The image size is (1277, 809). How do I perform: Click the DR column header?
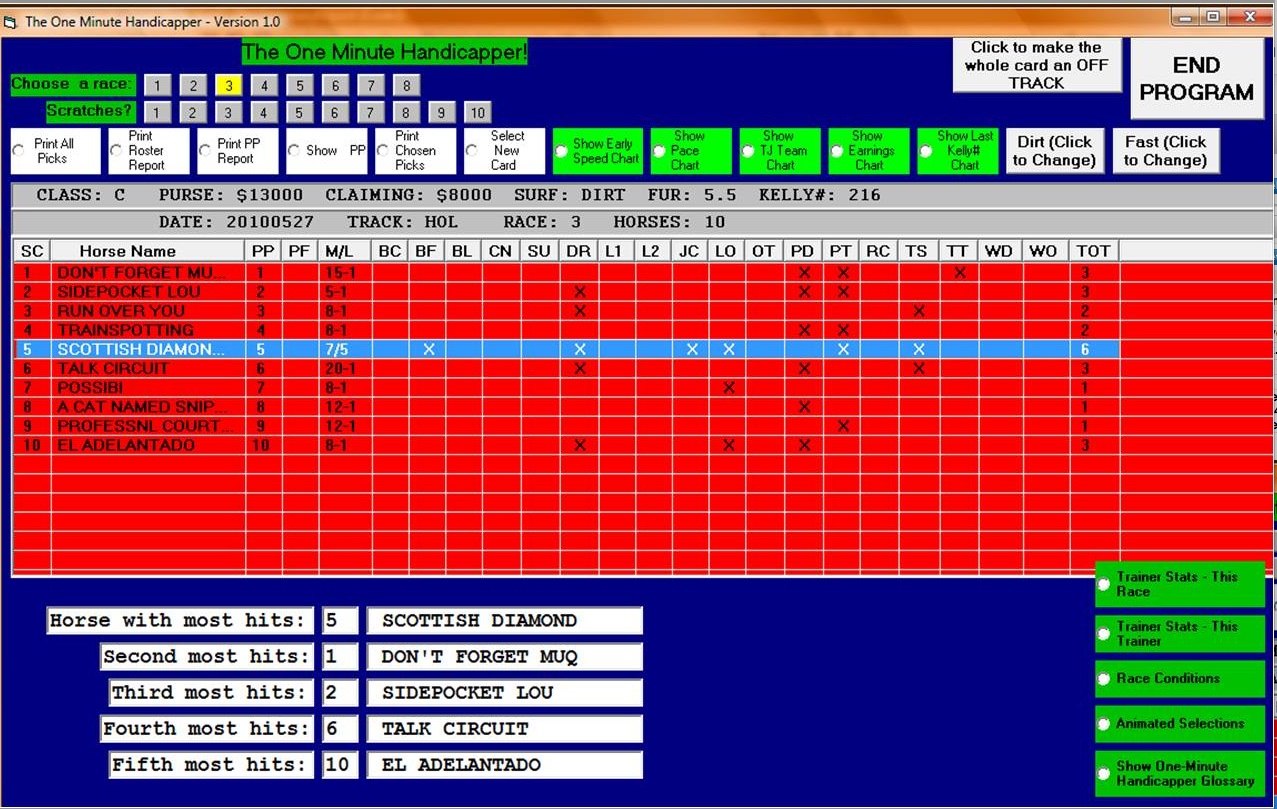pos(578,251)
